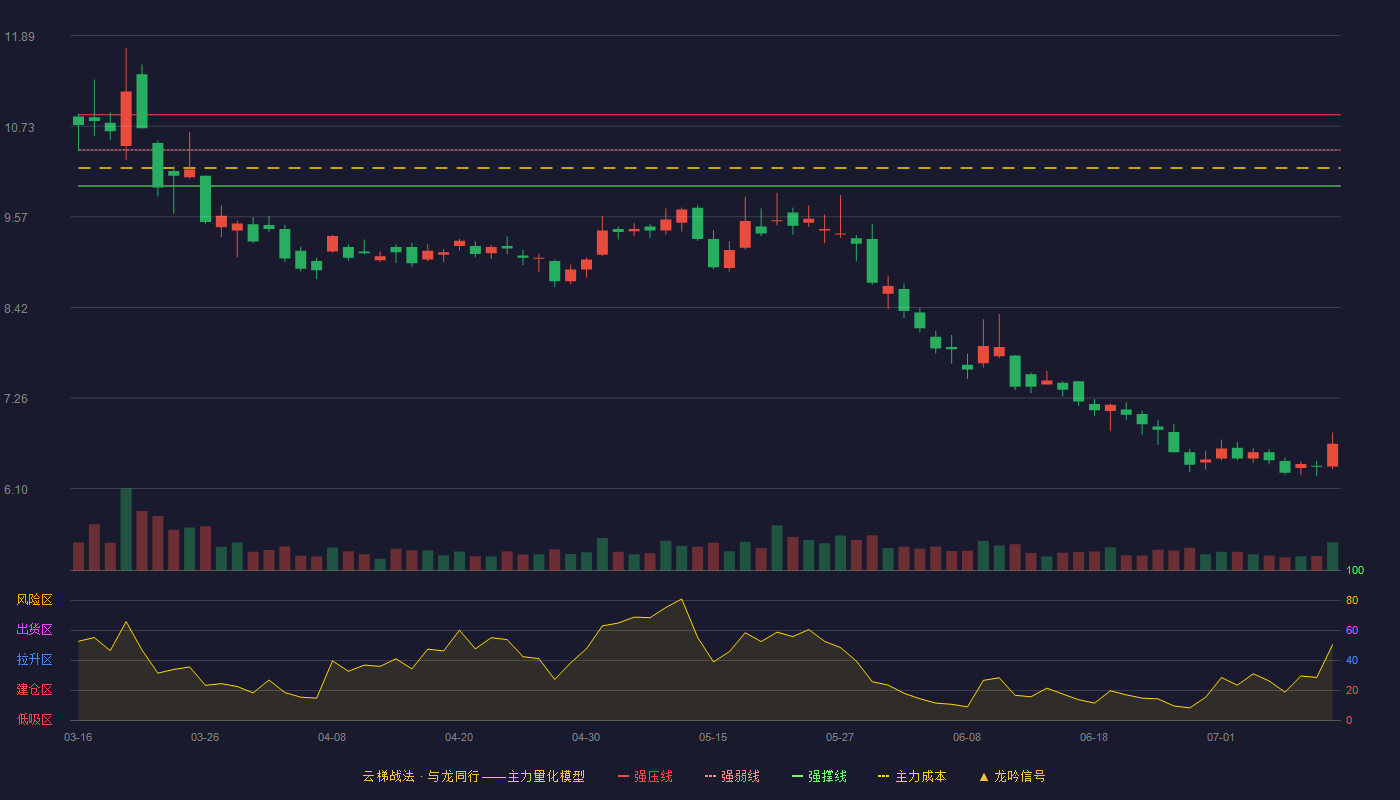Click the 06-08 date label

click(967, 737)
